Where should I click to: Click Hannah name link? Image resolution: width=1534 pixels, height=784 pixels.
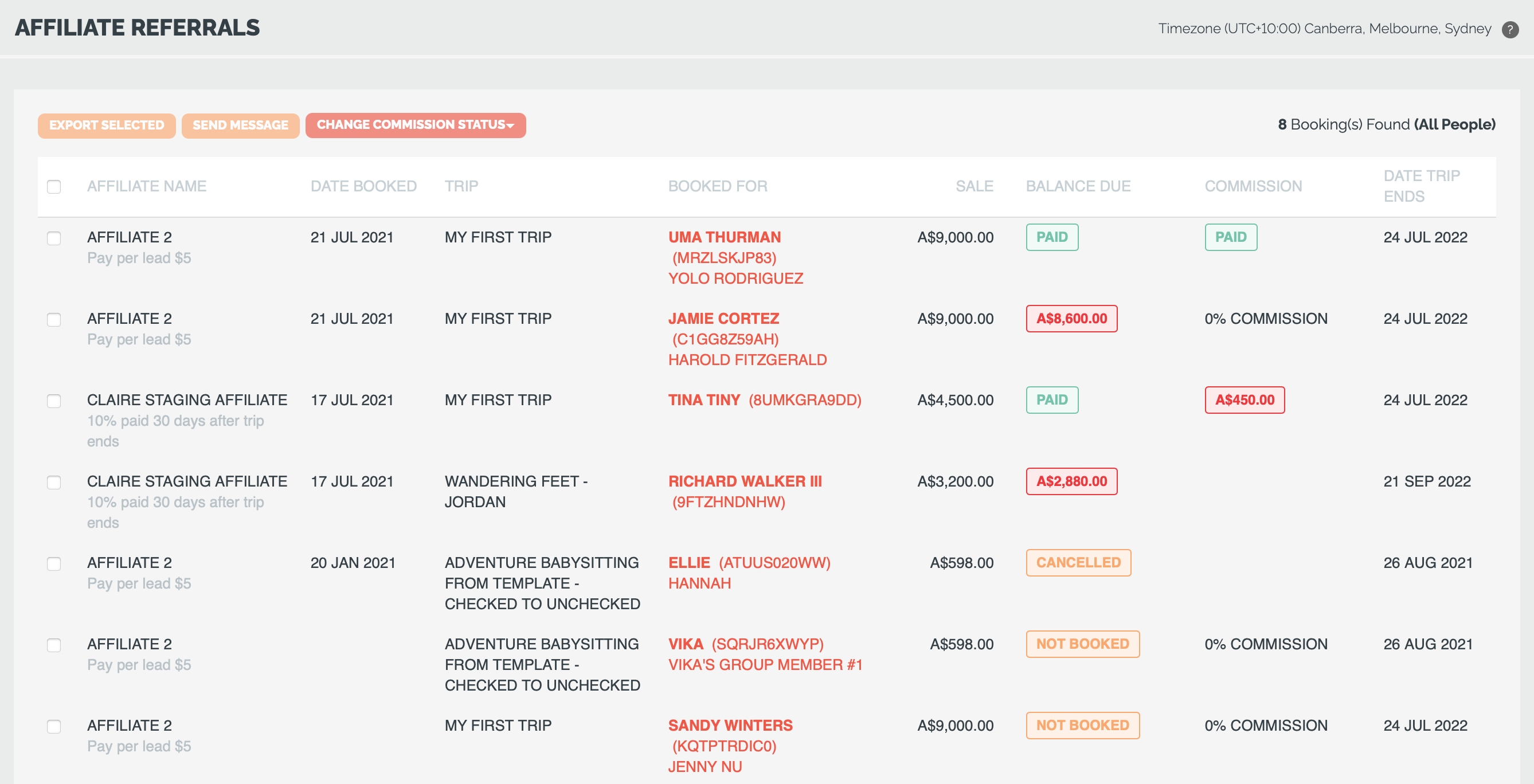[699, 583]
